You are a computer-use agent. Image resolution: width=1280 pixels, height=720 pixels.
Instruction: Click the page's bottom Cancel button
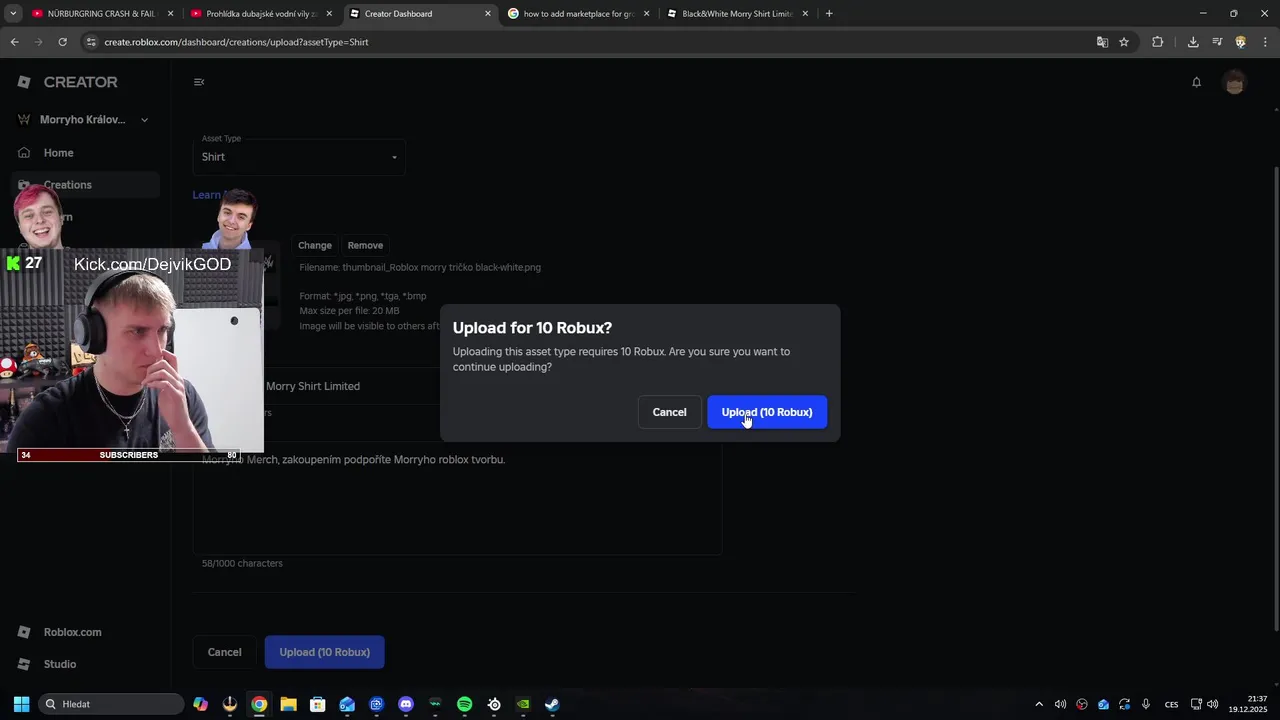pos(224,652)
